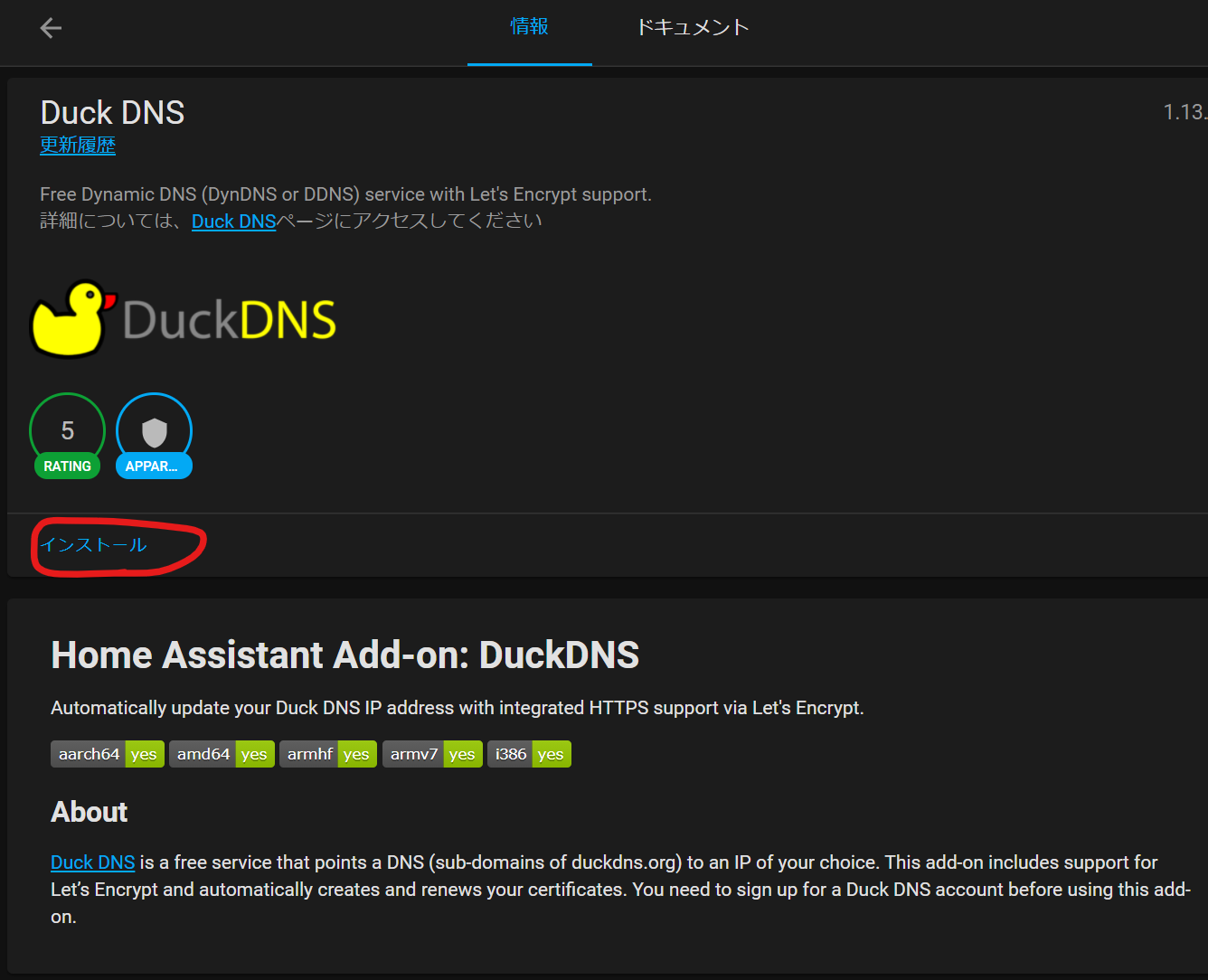Click the AppArmor shield badge

154,436
